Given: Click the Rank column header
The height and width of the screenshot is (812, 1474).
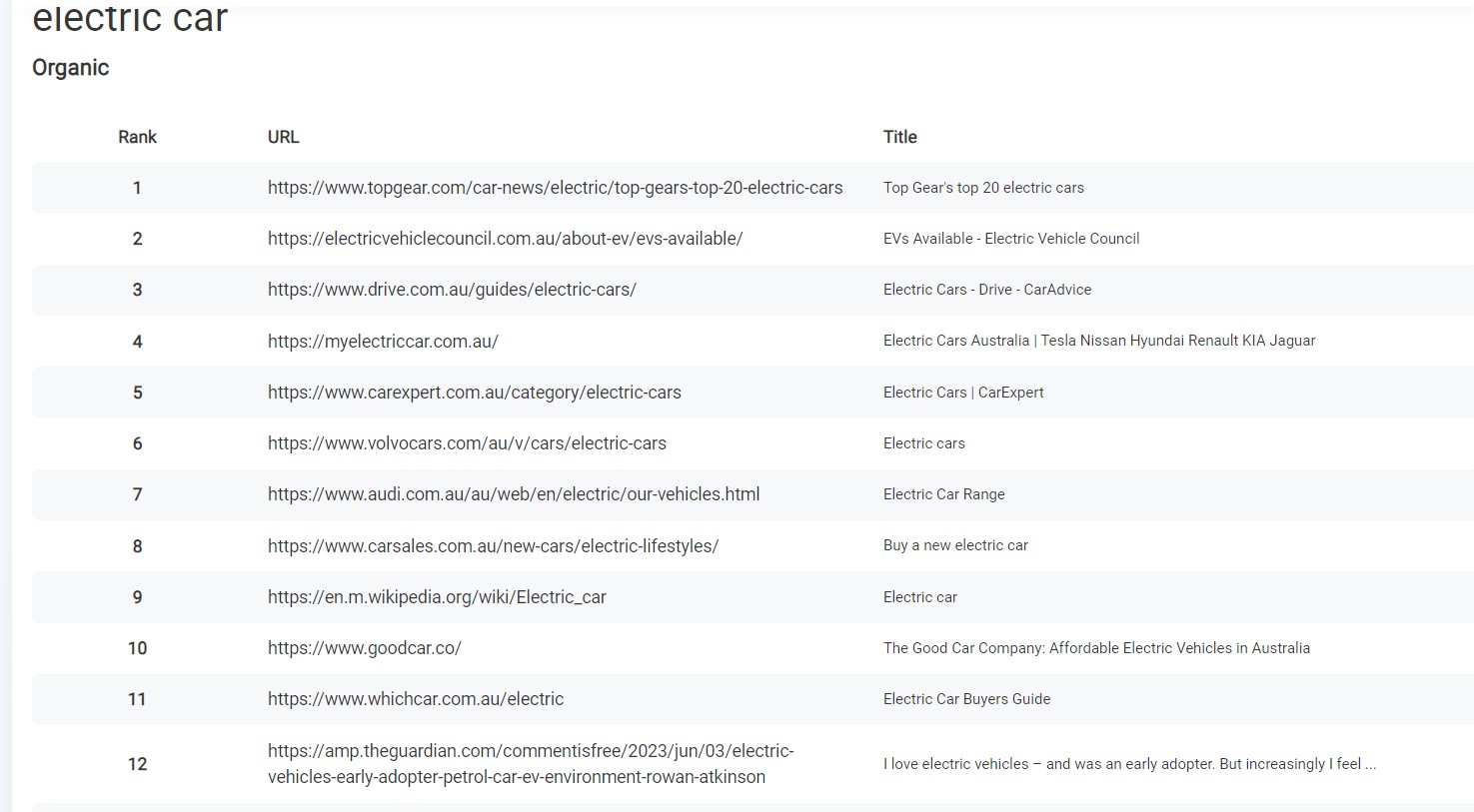Looking at the screenshot, I should (x=137, y=137).
